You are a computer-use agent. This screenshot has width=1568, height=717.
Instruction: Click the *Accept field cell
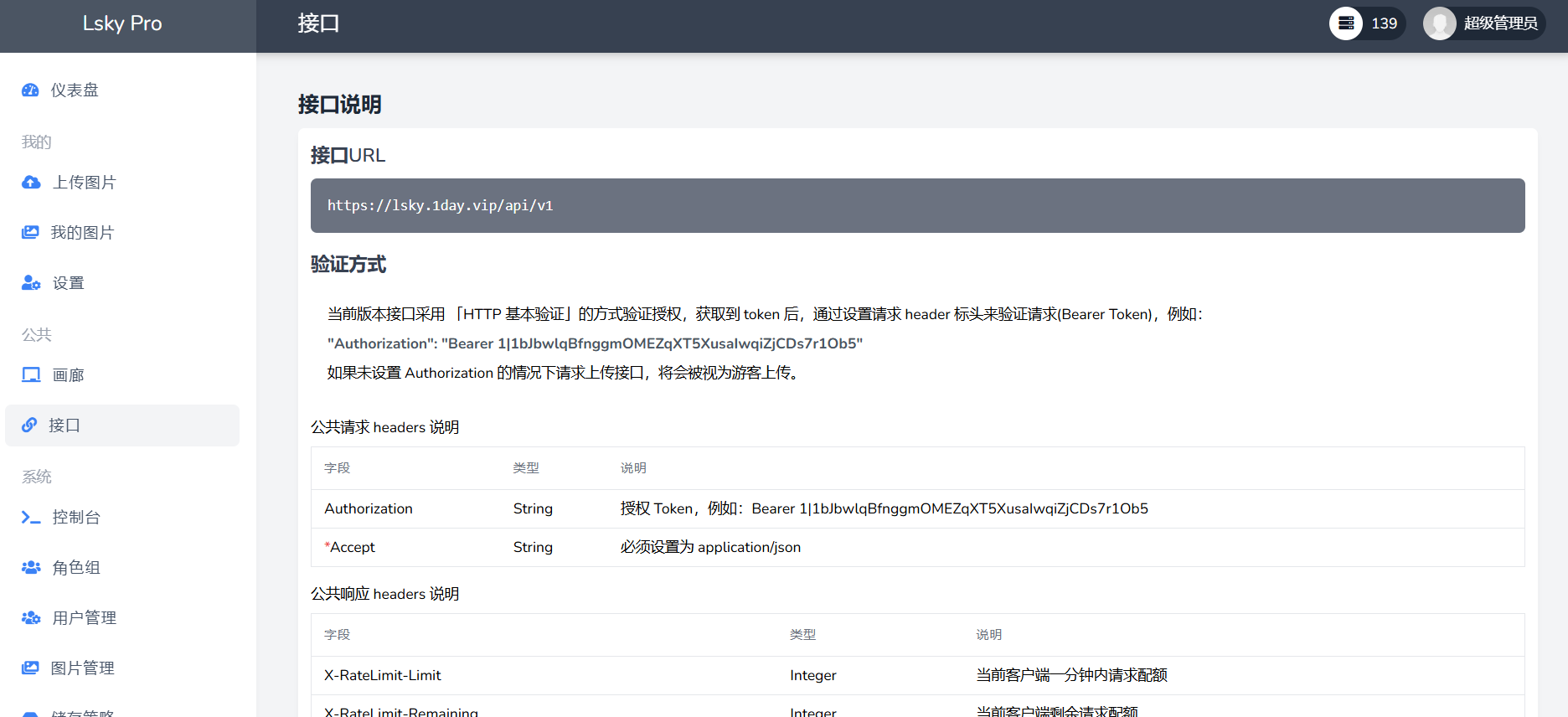point(350,548)
